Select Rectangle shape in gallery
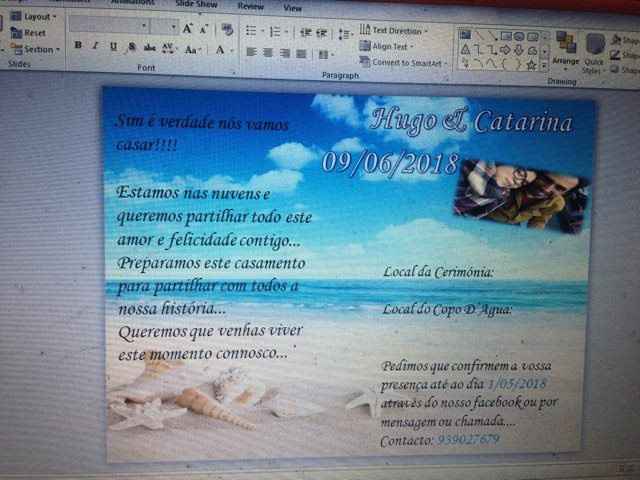 point(506,36)
